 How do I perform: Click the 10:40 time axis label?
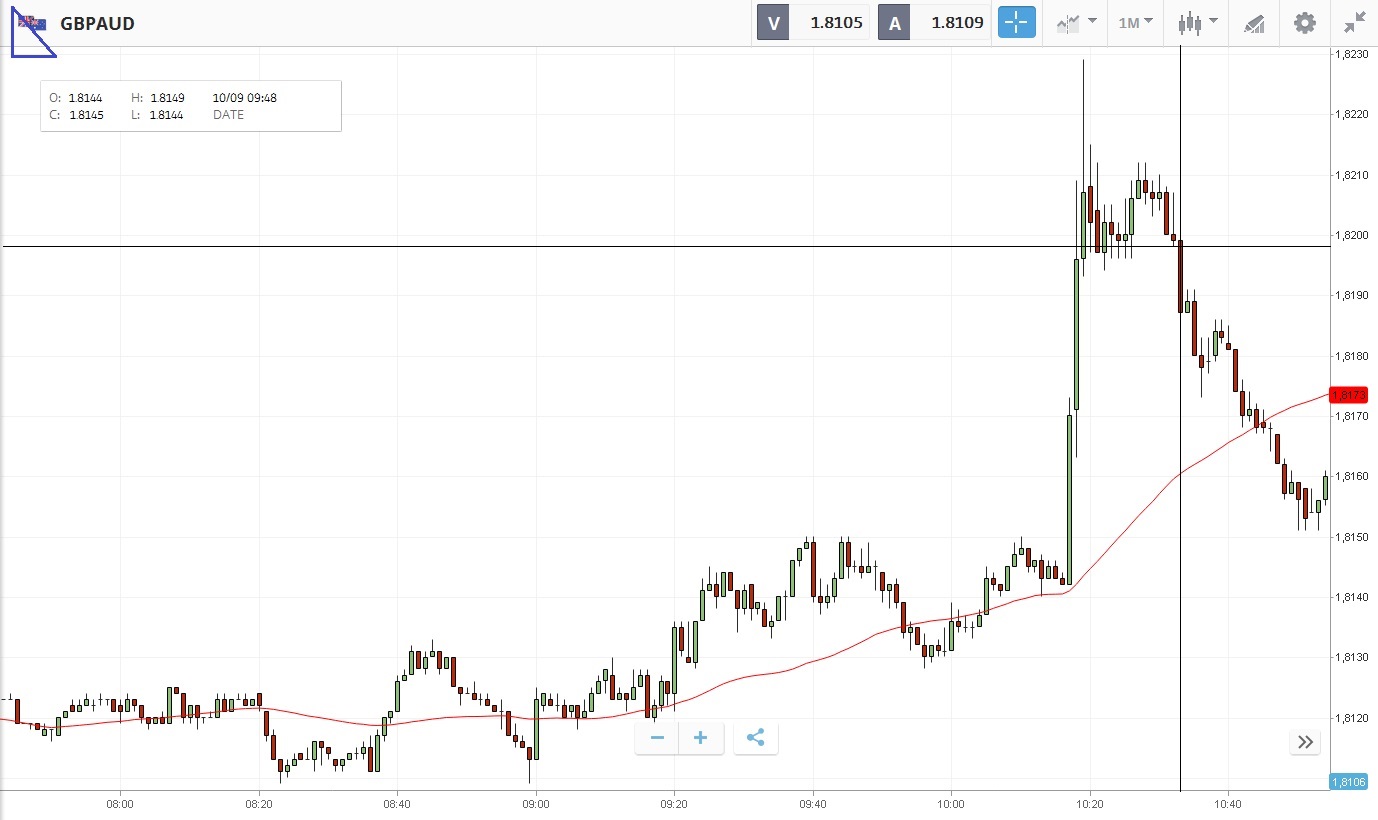click(x=1228, y=803)
